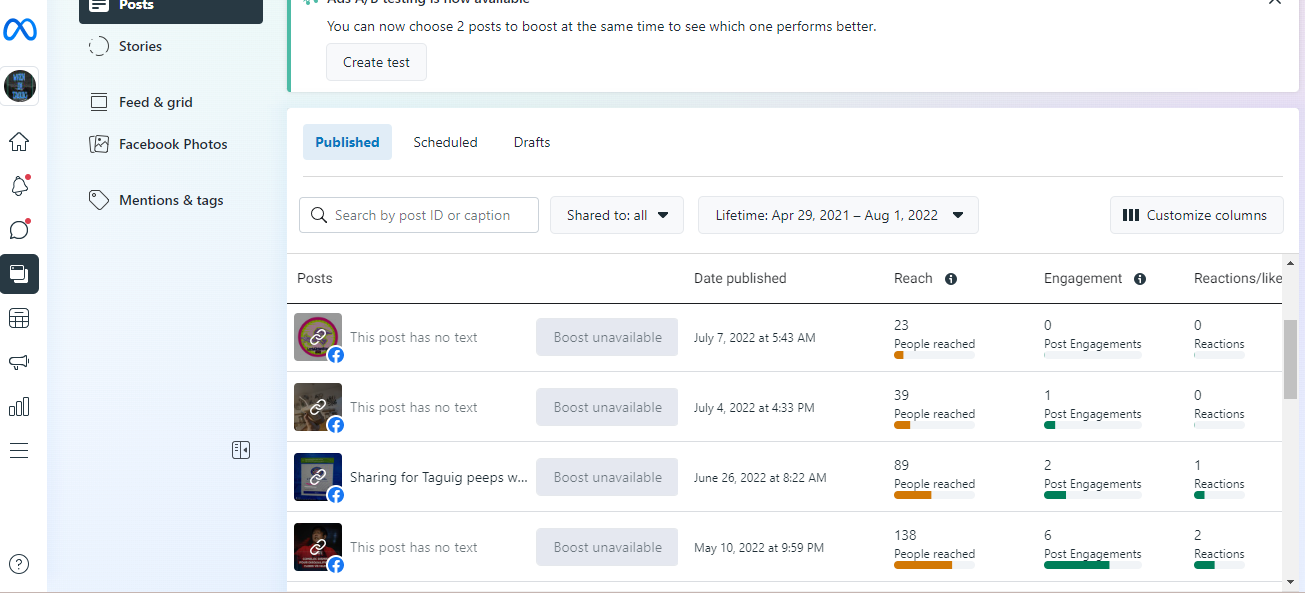Open Mentions & tags in the menu
This screenshot has height=593, width=1305.
click(x=171, y=200)
